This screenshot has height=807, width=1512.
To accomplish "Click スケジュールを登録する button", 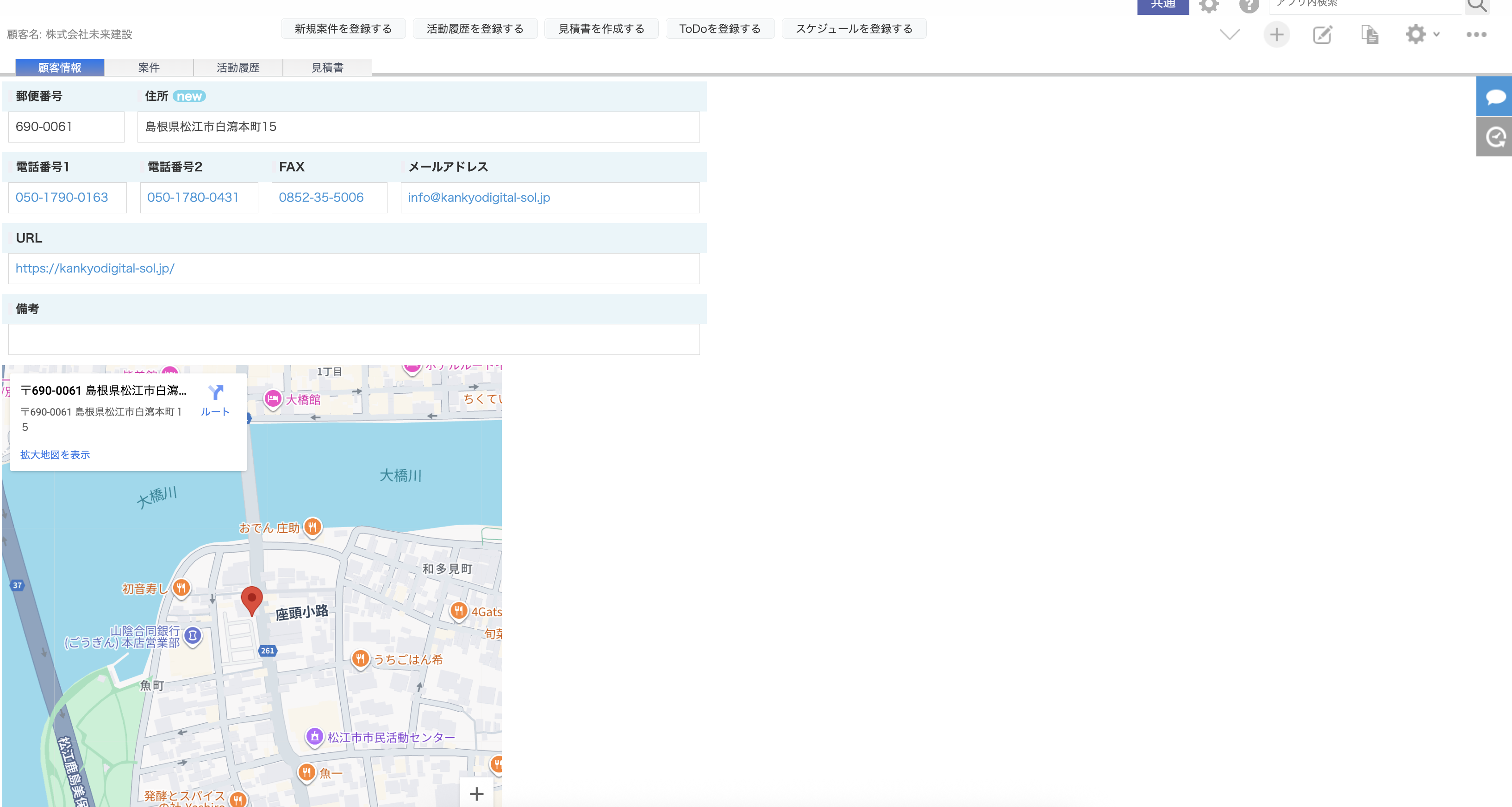I will 853,29.
